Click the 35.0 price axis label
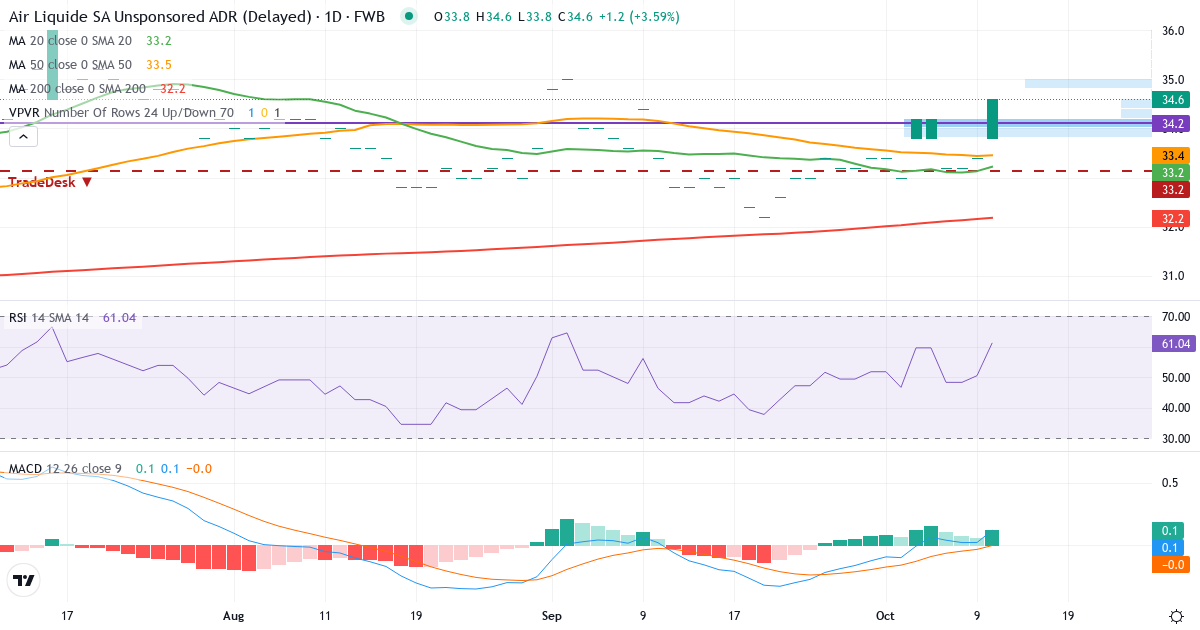The height and width of the screenshot is (630, 1200). (x=1173, y=80)
